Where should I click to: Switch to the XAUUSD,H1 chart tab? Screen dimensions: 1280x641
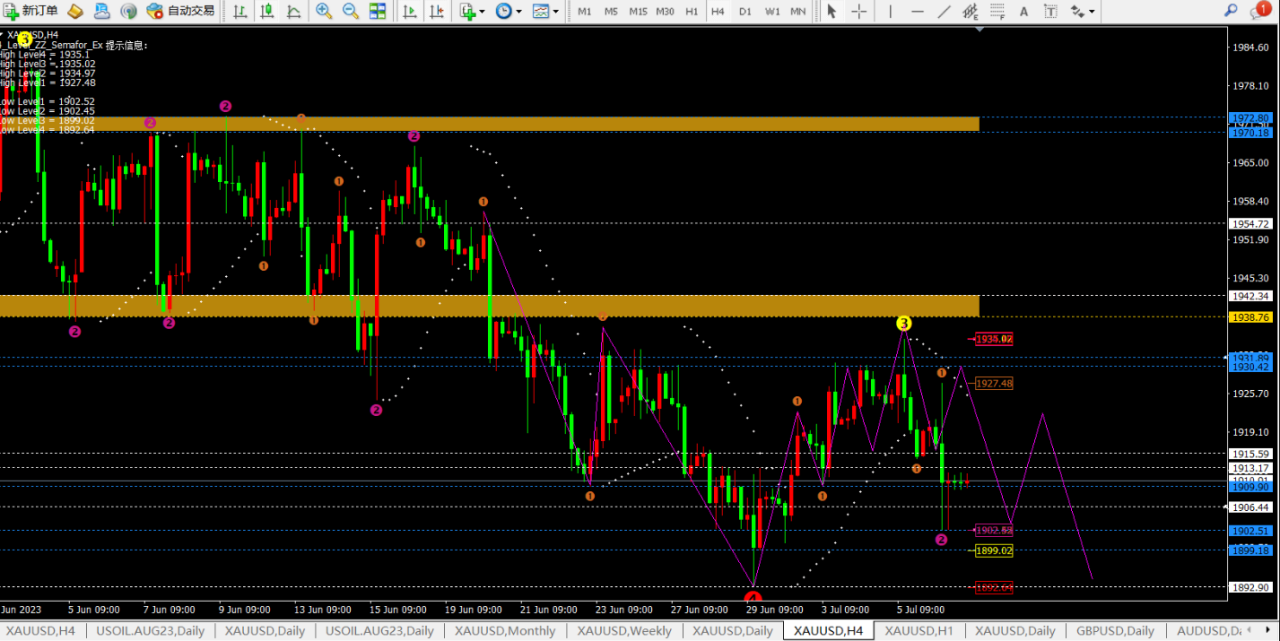(x=919, y=631)
